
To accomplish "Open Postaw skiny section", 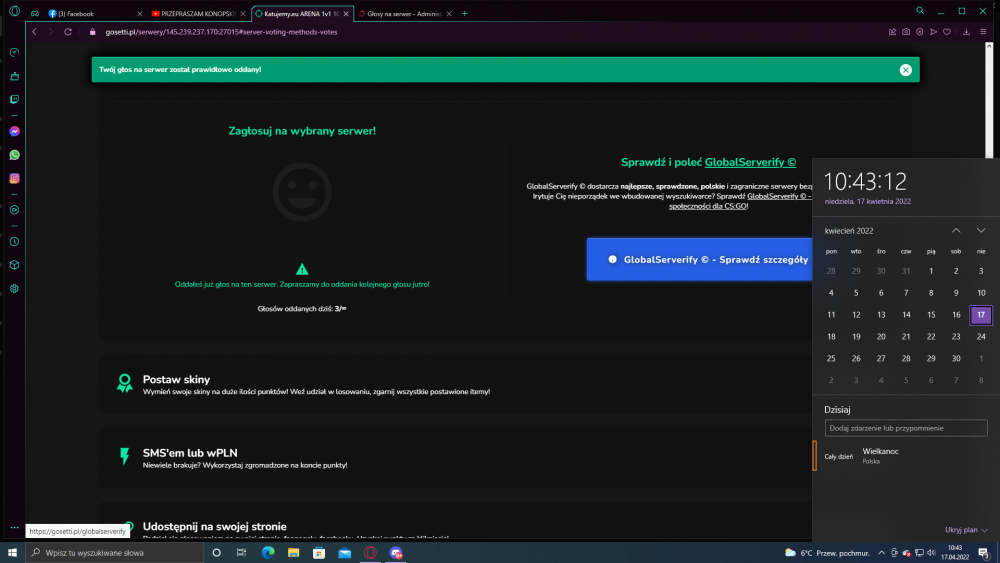I will point(176,379).
